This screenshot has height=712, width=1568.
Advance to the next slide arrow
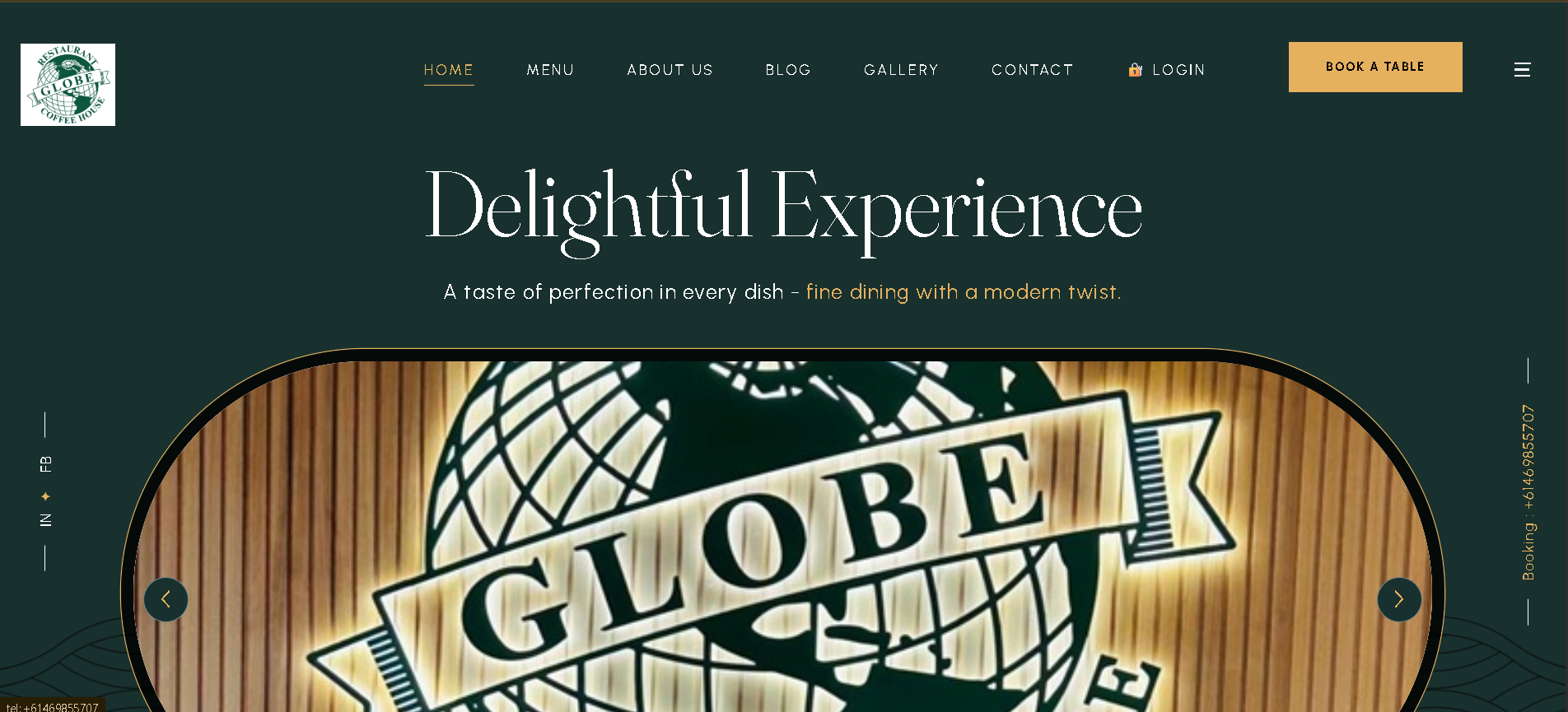[x=1399, y=599]
